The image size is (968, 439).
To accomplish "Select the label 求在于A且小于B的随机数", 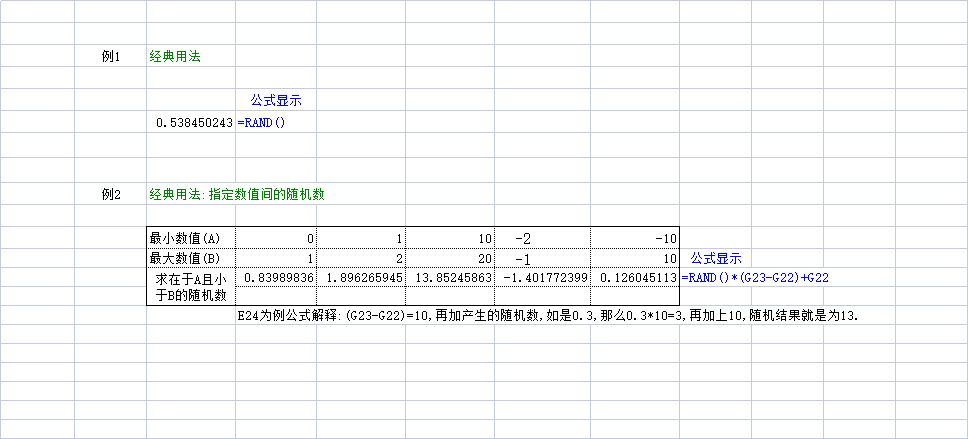I will 191,286.
